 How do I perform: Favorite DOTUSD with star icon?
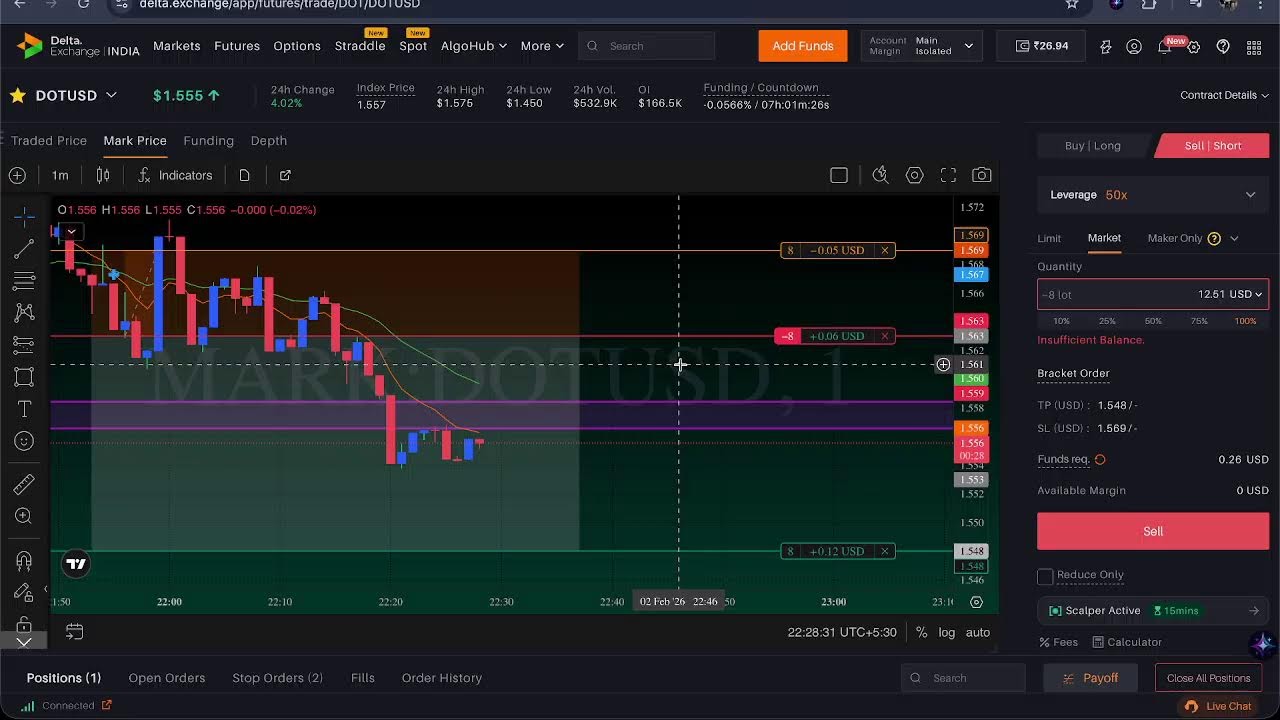point(18,96)
